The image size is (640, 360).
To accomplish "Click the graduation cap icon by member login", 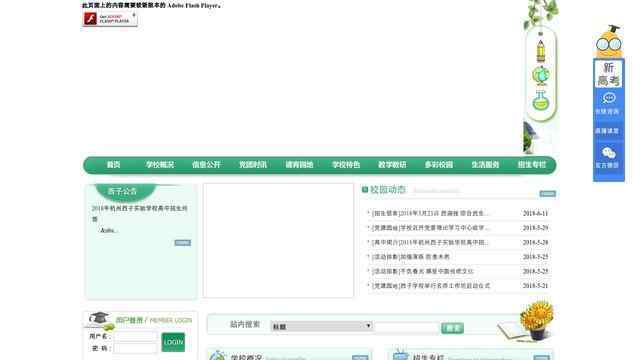I will (99, 318).
